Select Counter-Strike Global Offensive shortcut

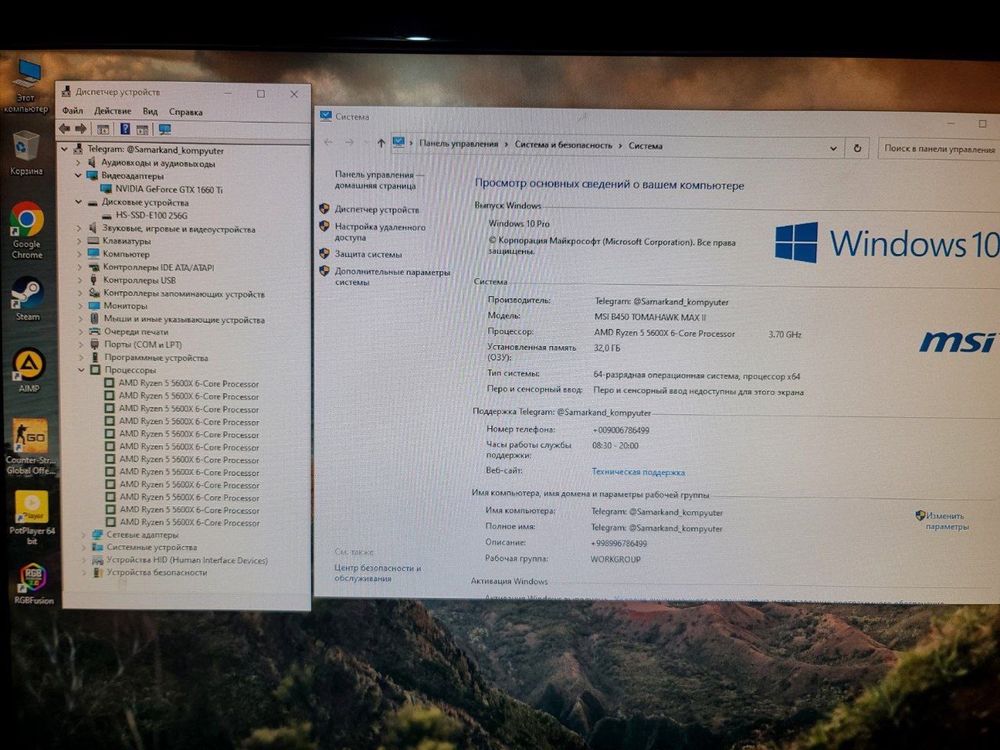[x=30, y=446]
